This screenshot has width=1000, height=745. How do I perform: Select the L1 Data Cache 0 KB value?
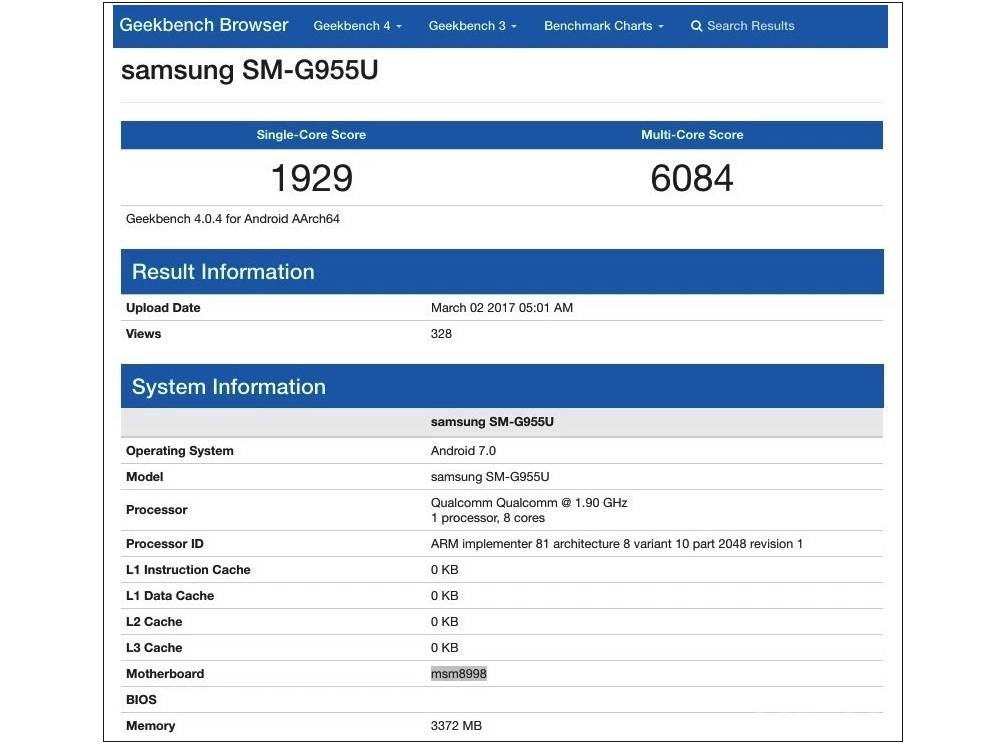pos(445,596)
